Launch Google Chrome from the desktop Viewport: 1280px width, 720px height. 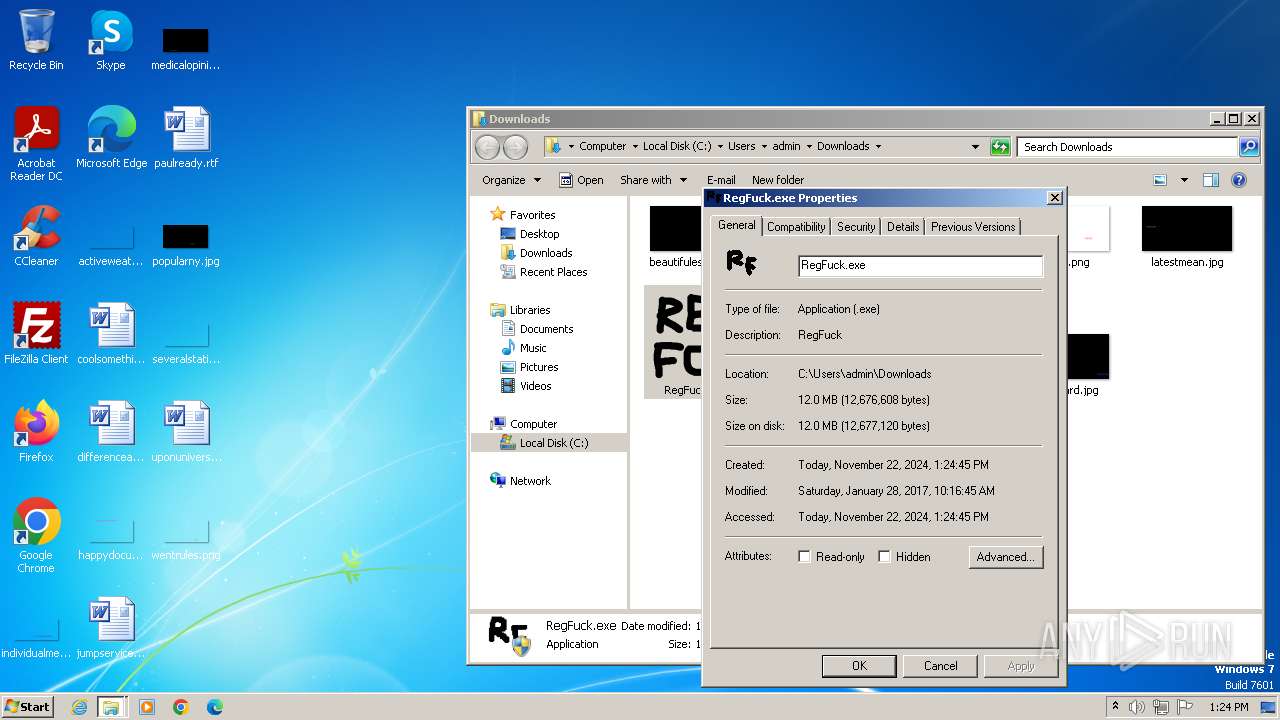(36, 535)
